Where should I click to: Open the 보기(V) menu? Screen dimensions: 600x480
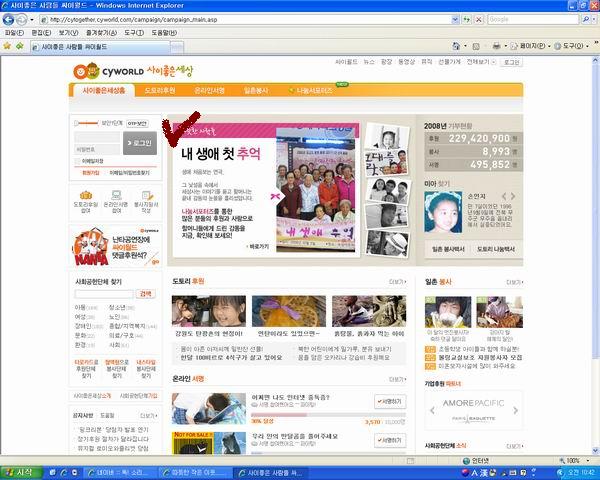click(x=68, y=33)
